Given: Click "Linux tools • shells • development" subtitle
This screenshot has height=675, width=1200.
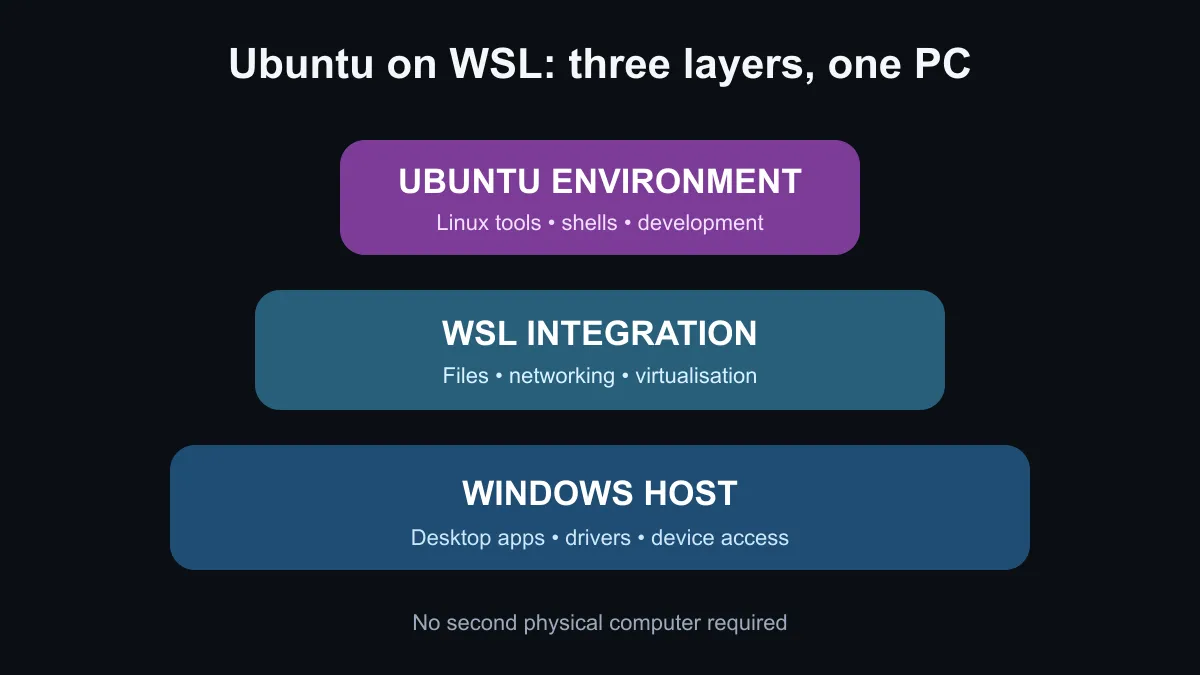Looking at the screenshot, I should (x=600, y=223).
